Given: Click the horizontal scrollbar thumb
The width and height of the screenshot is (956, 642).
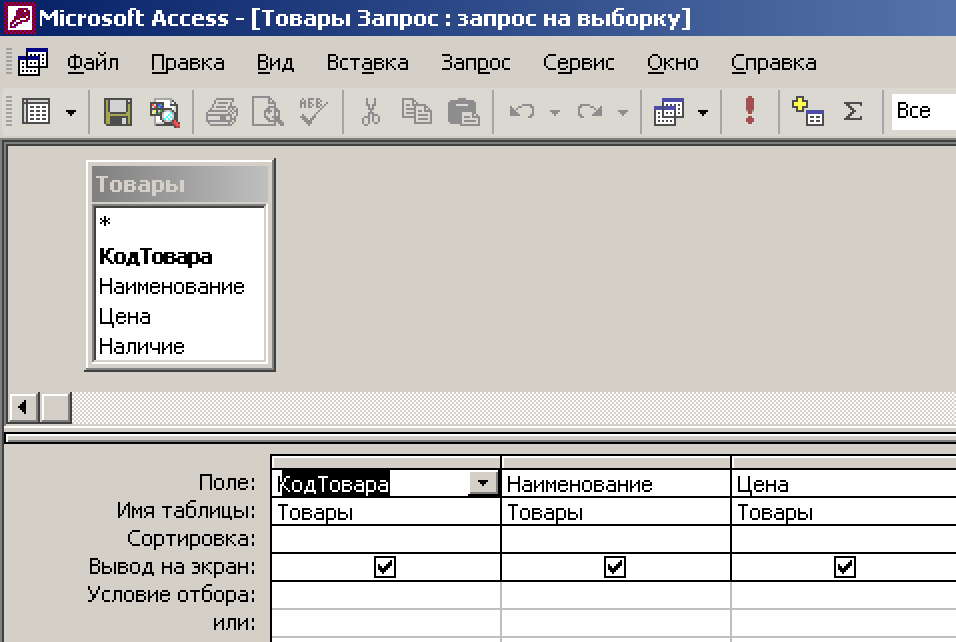Looking at the screenshot, I should [55, 407].
